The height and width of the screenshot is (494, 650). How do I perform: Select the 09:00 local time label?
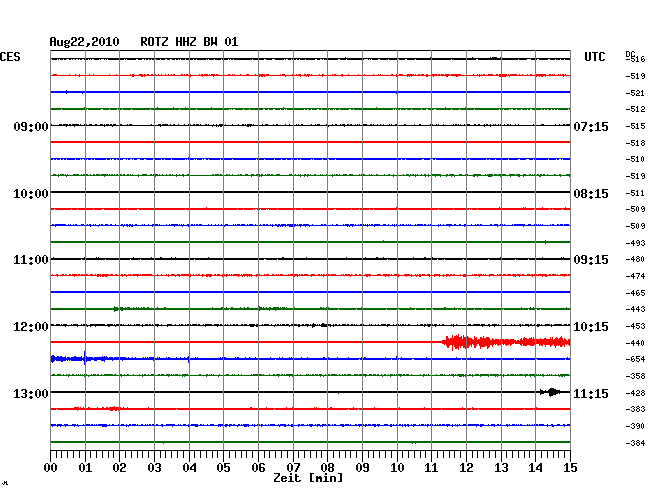[x=31, y=126]
